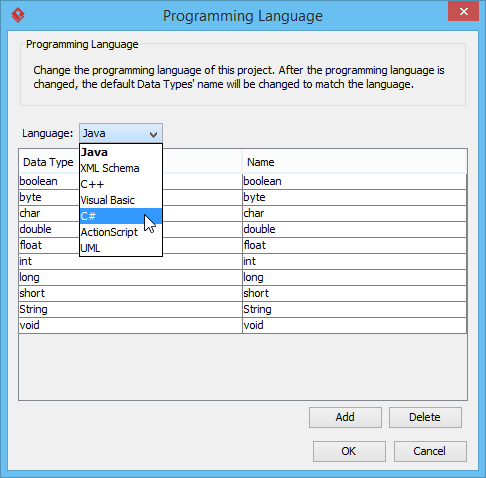Click the Name column header

click(x=354, y=162)
